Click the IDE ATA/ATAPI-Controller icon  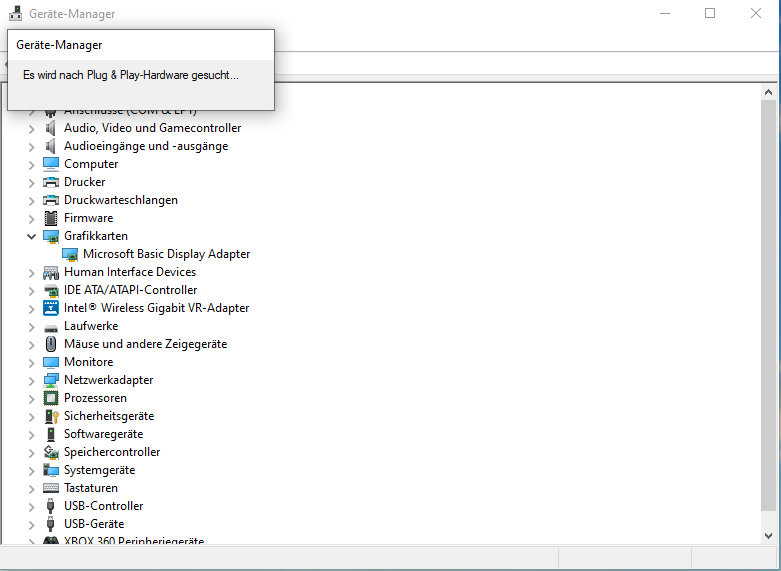pyautogui.click(x=51, y=290)
